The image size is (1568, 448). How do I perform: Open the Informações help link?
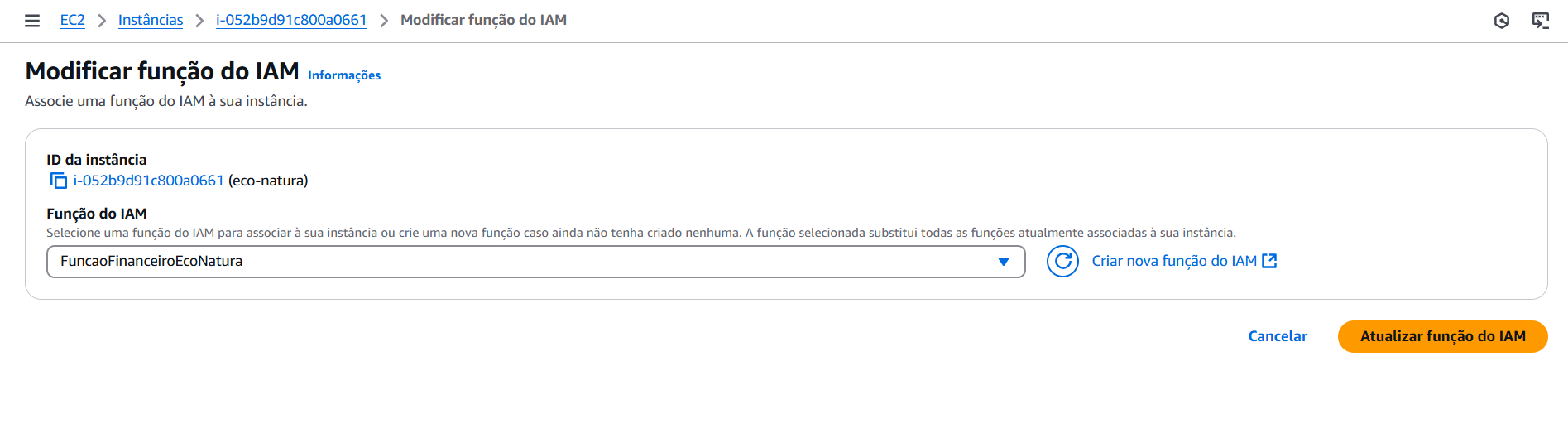click(x=344, y=75)
